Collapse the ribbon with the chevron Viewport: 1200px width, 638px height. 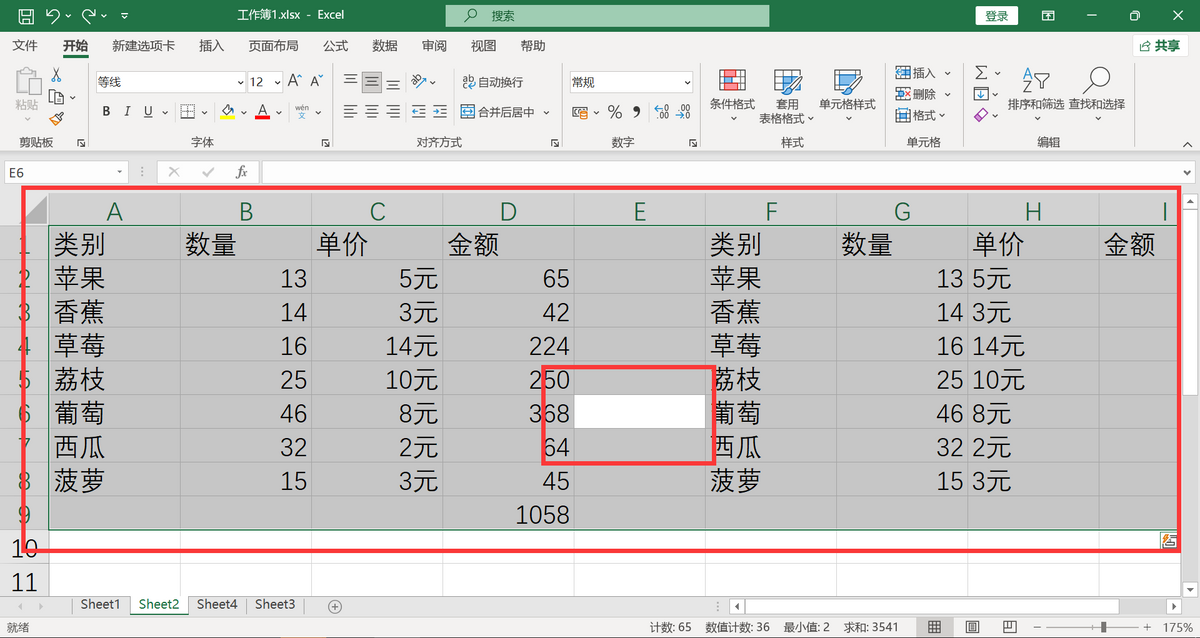point(1187,143)
